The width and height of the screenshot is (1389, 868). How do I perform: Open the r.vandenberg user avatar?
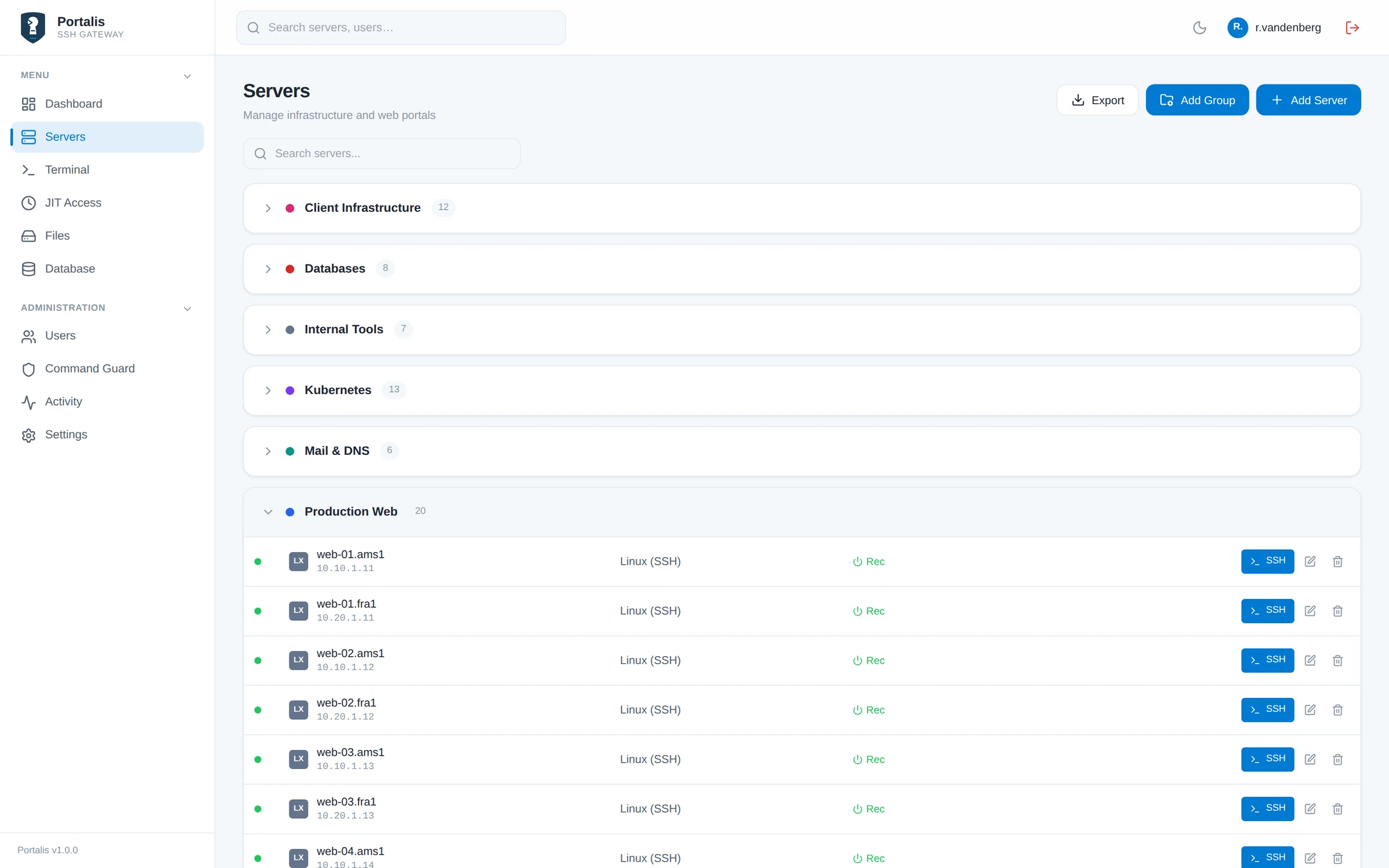[x=1237, y=28]
